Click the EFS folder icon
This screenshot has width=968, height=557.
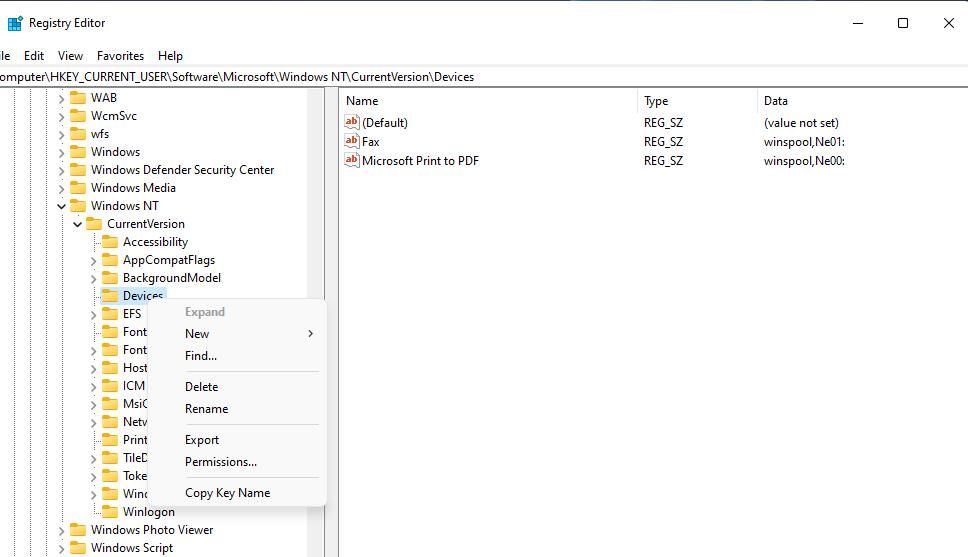pyautogui.click(x=110, y=313)
